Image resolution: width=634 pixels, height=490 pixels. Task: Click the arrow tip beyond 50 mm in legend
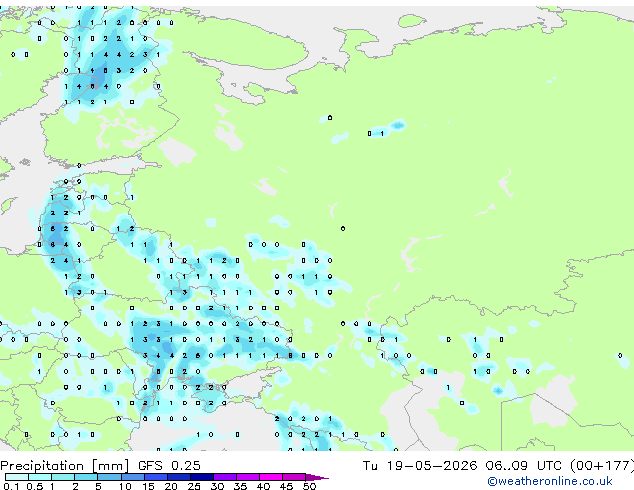[x=317, y=478]
